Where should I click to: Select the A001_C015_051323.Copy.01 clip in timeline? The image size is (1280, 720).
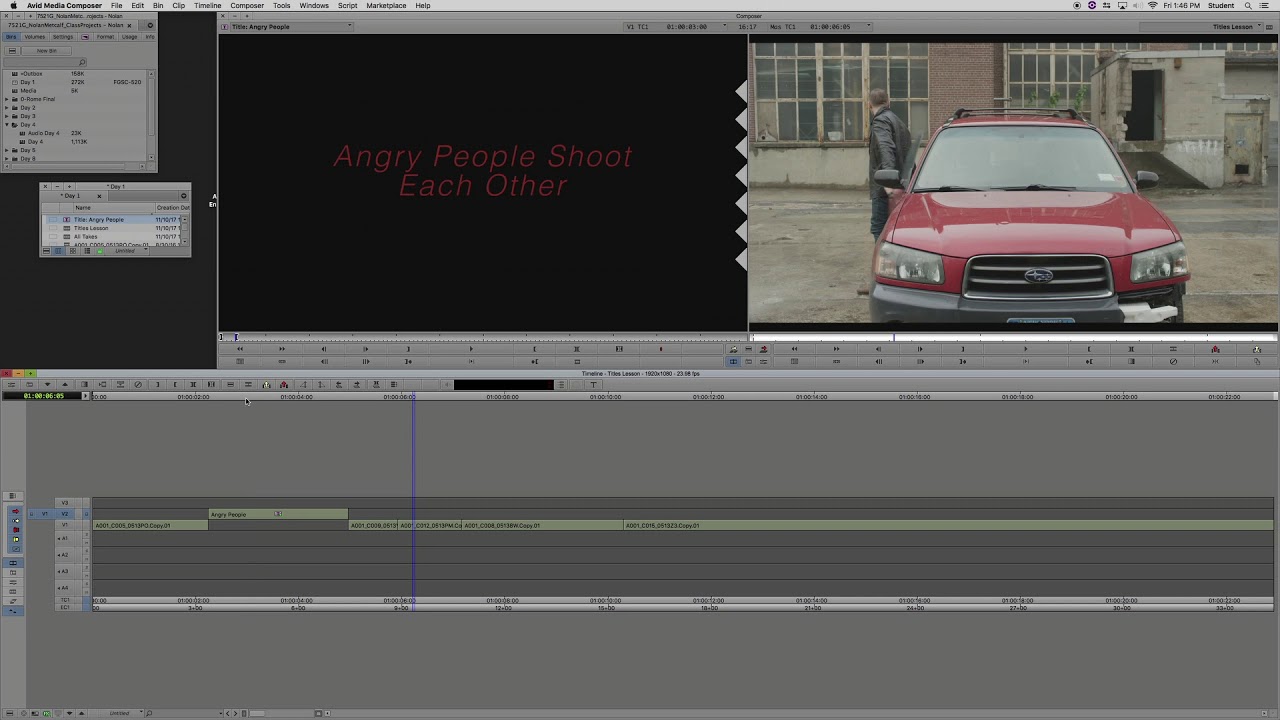click(x=948, y=525)
